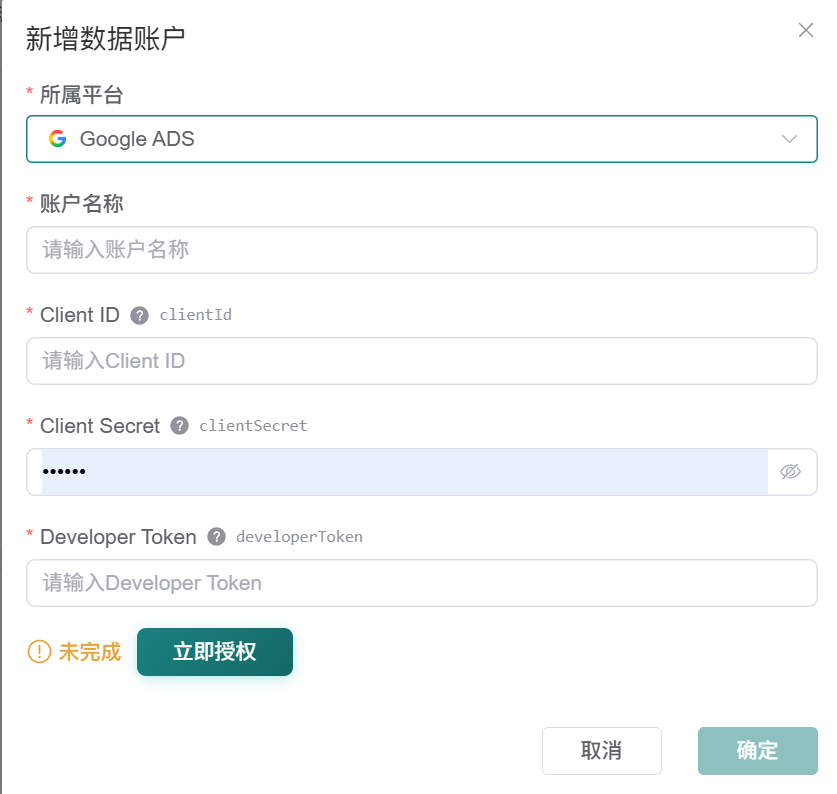Viewport: 837px width, 794px height.
Task: Open the 所属平台 Google ADS dropdown
Action: [422, 139]
